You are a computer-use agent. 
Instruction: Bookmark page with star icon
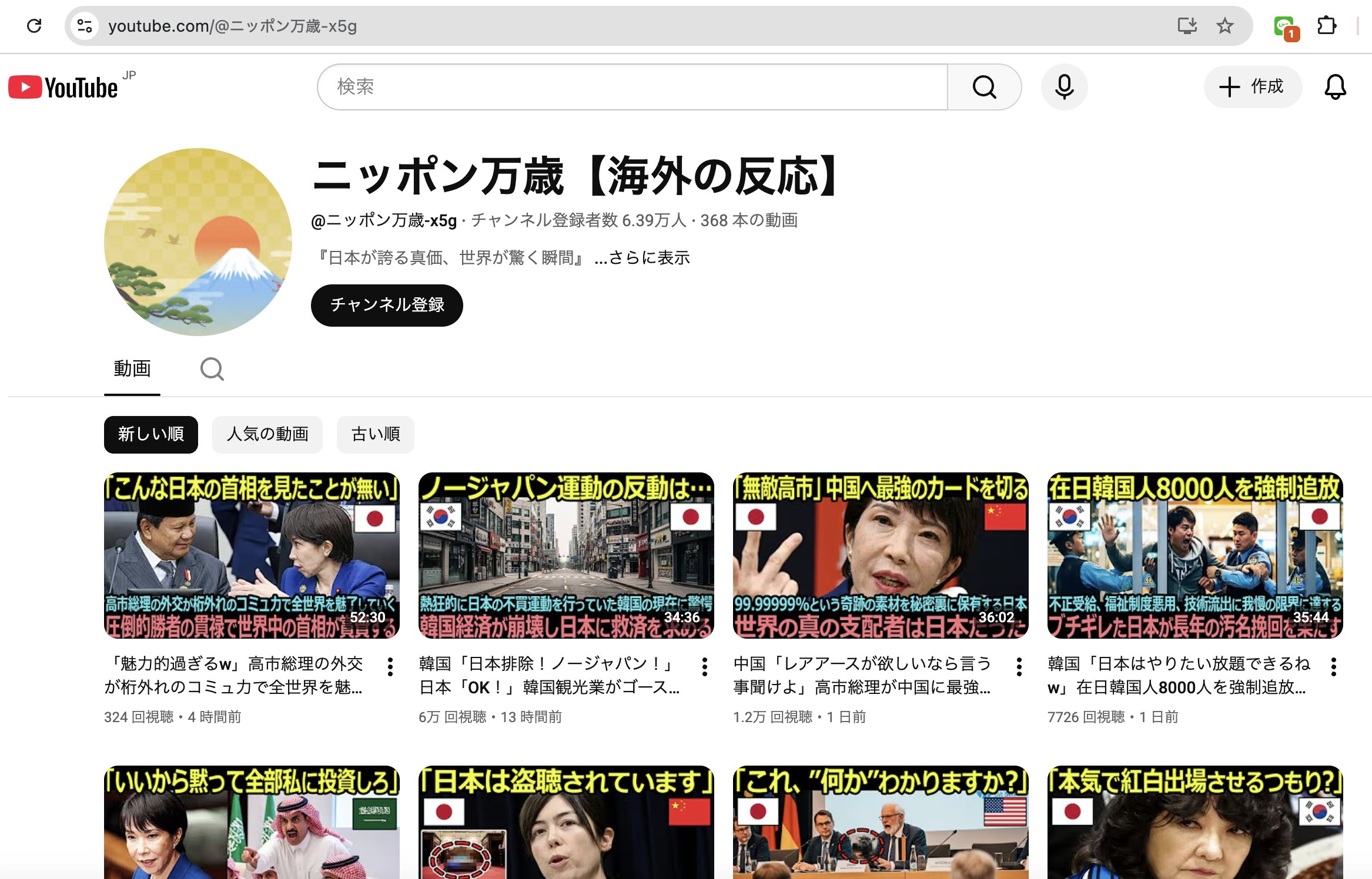click(x=1225, y=26)
